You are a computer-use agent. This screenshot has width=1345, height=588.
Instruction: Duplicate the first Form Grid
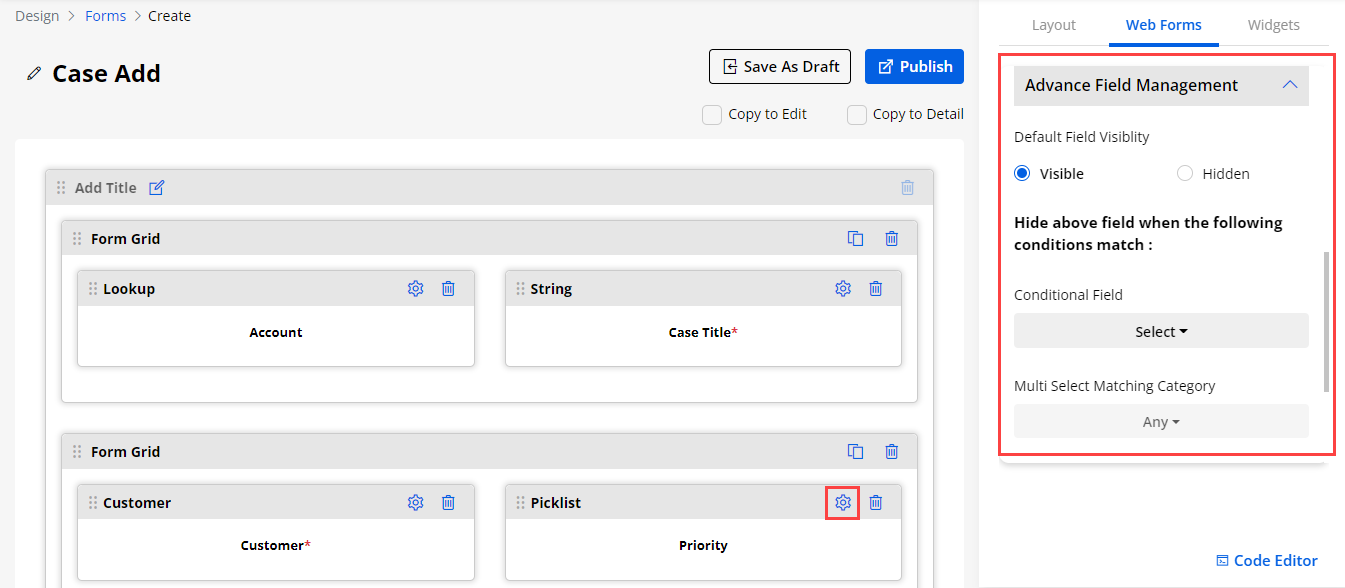point(855,239)
